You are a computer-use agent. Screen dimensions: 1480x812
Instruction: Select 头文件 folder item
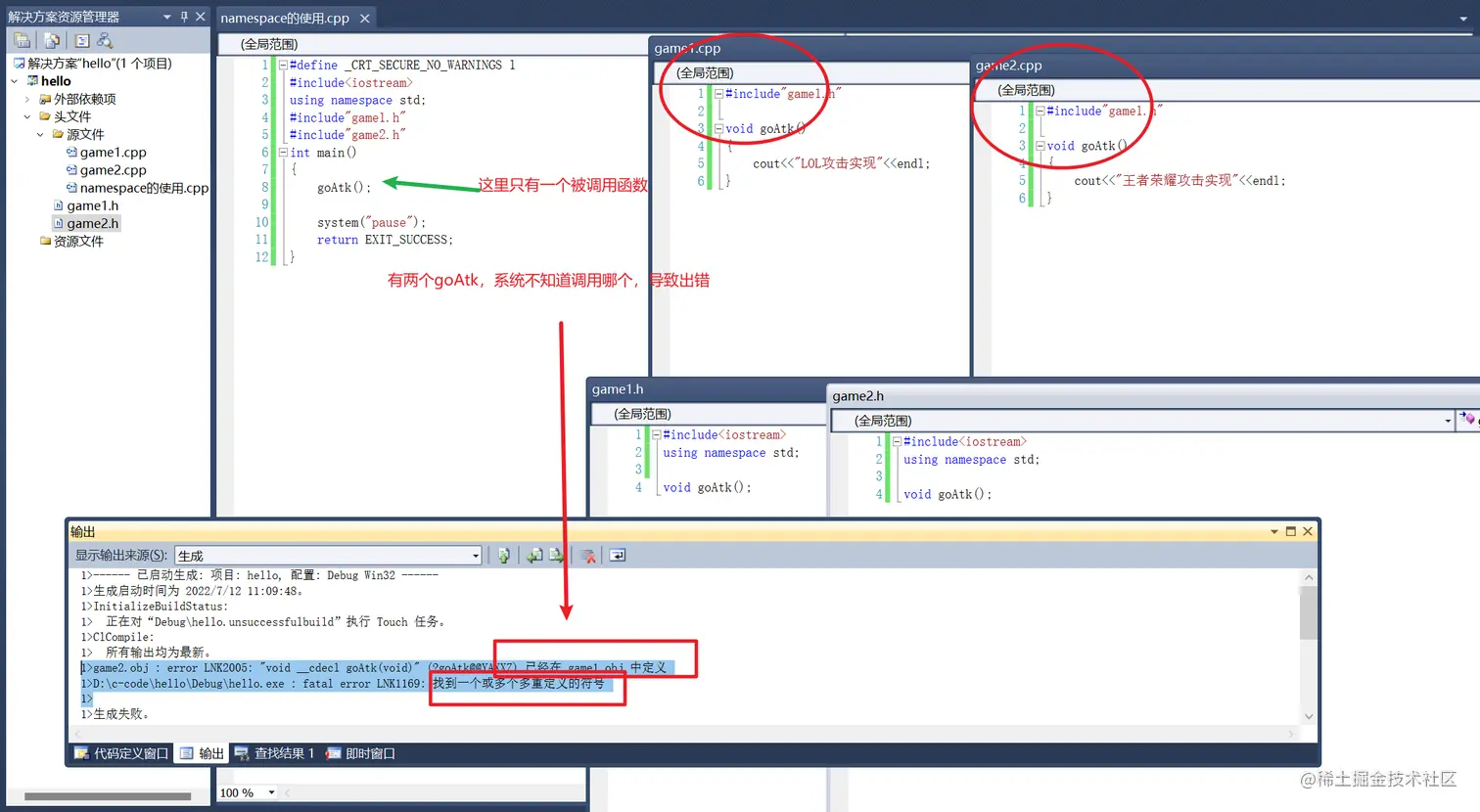pyautogui.click(x=72, y=116)
